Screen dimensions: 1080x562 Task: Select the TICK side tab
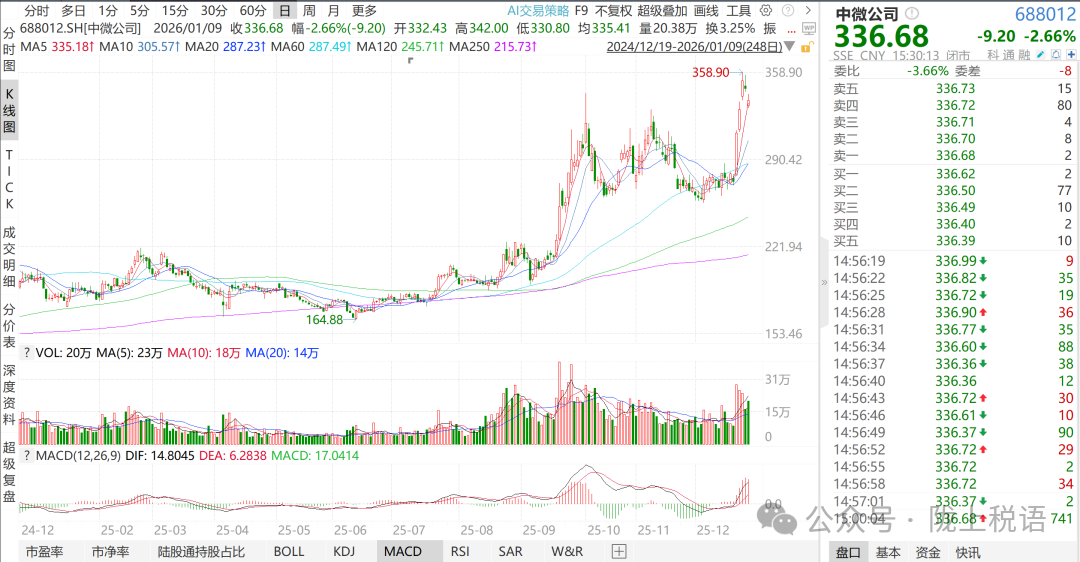coord(9,179)
